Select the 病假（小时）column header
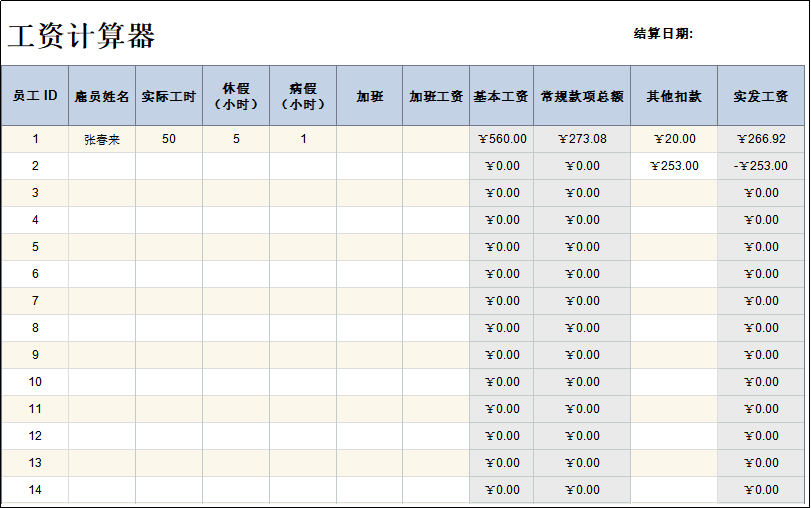Image resolution: width=811 pixels, height=508 pixels. [x=303, y=96]
